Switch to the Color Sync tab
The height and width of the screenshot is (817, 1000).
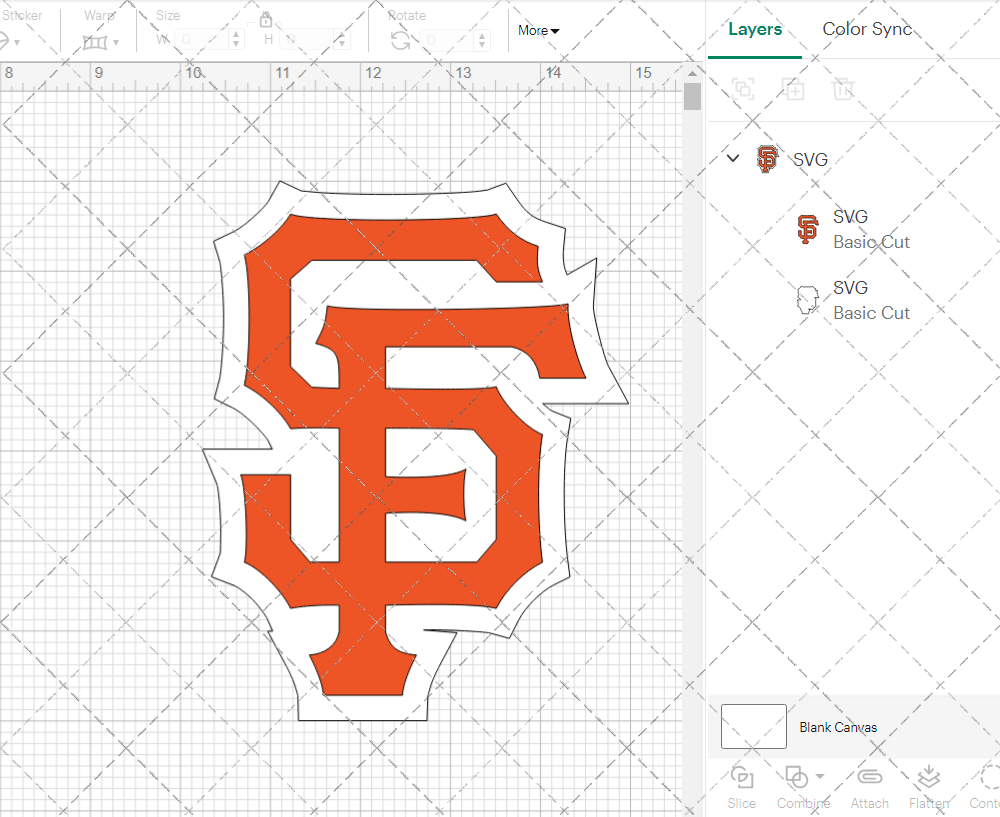pyautogui.click(x=867, y=29)
